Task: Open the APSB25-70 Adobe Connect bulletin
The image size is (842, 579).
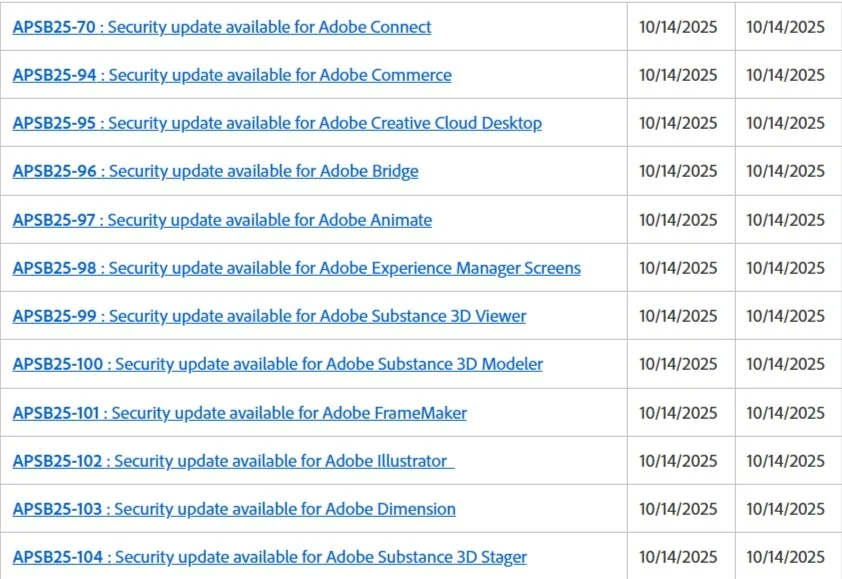Action: pos(220,27)
